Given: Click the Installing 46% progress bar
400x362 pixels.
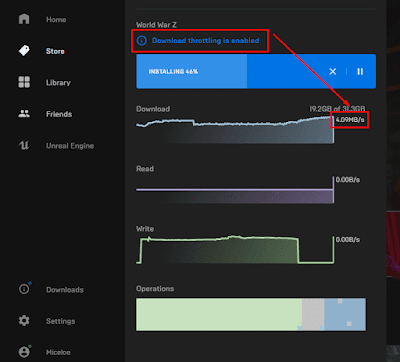Looking at the screenshot, I should [256, 71].
